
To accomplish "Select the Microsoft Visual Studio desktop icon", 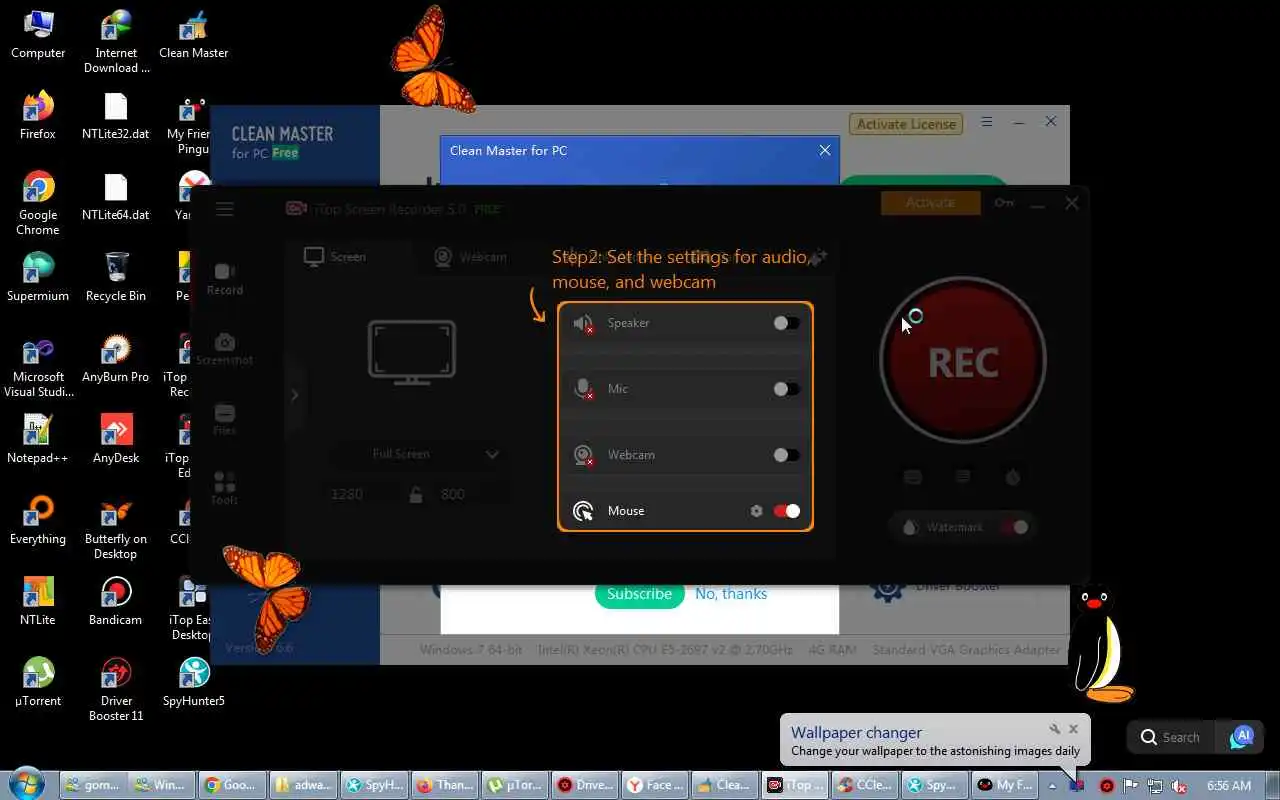I will (38, 365).
